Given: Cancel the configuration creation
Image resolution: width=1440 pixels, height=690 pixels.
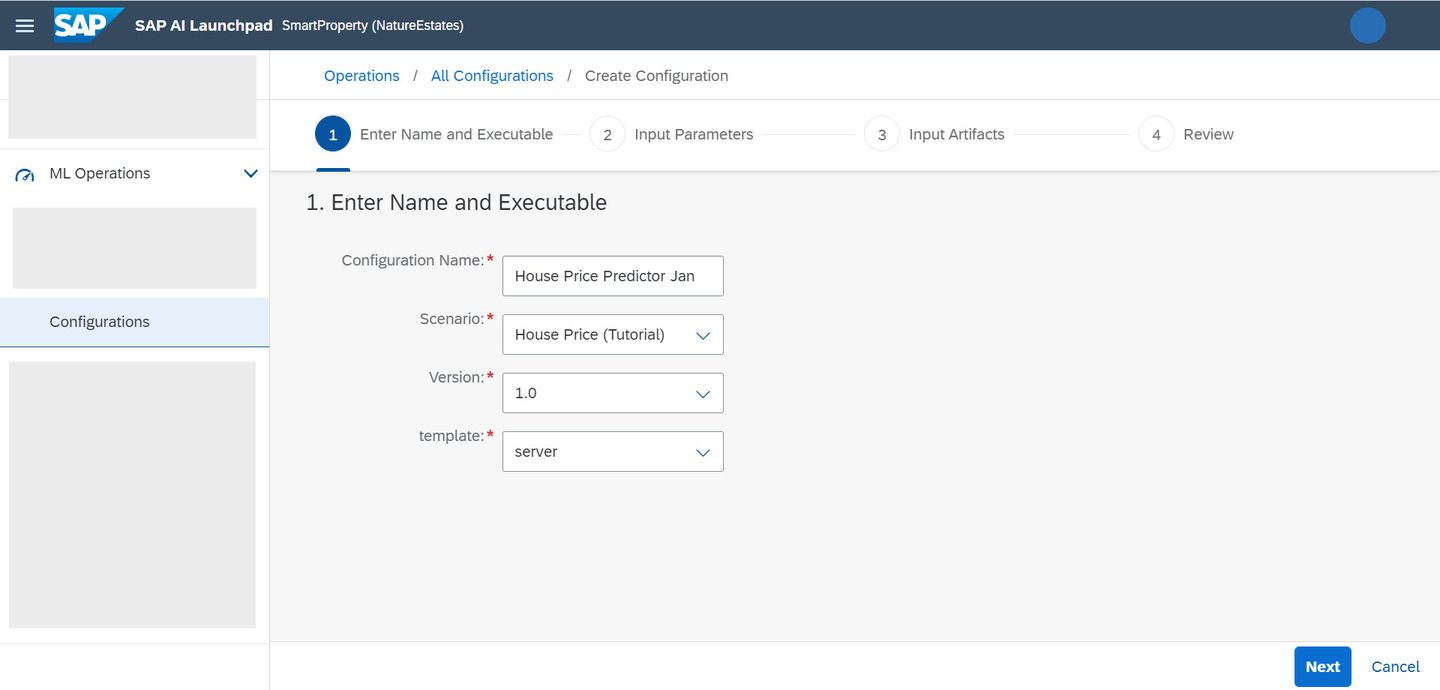Looking at the screenshot, I should coord(1395,667).
